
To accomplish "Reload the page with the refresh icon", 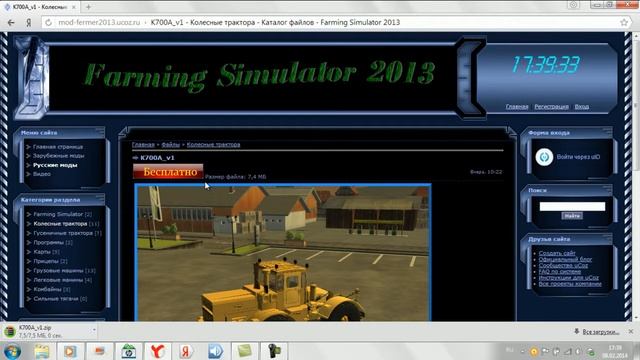I will coord(48,22).
